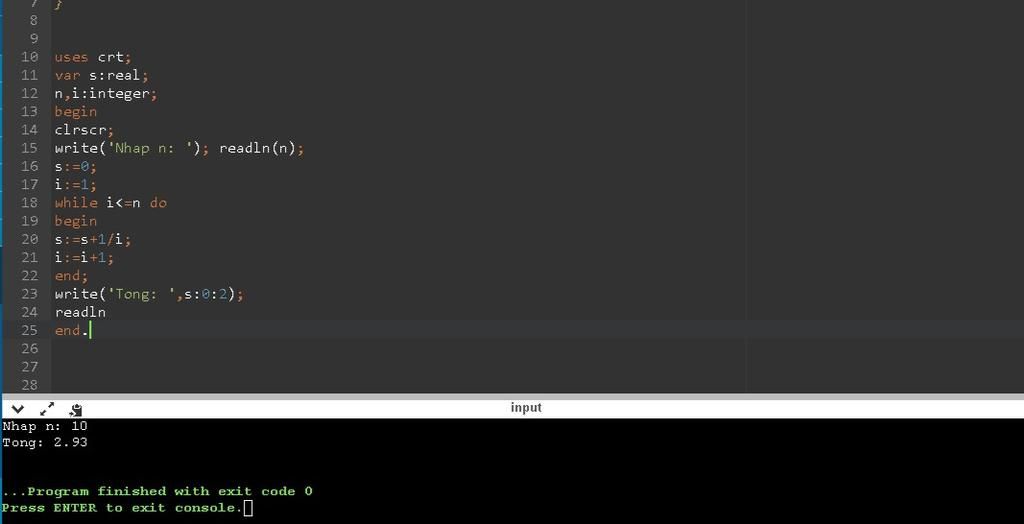This screenshot has height=524, width=1024.
Task: Click 'Nhap n: 10' in console output
Action: (x=44, y=426)
